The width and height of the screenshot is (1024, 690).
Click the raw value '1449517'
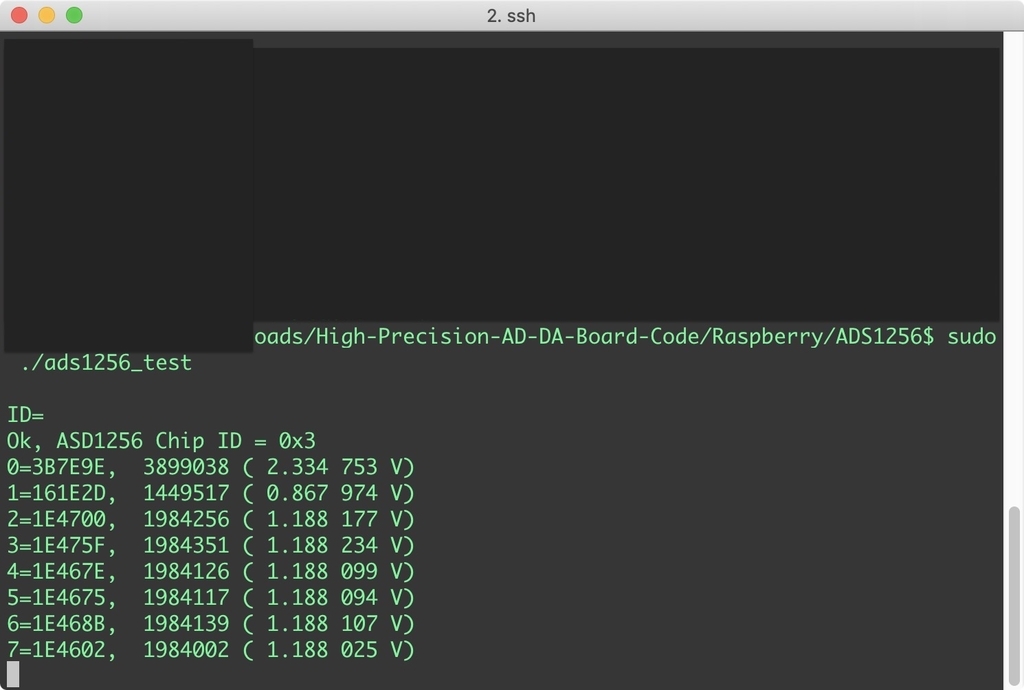pyautogui.click(x=186, y=493)
